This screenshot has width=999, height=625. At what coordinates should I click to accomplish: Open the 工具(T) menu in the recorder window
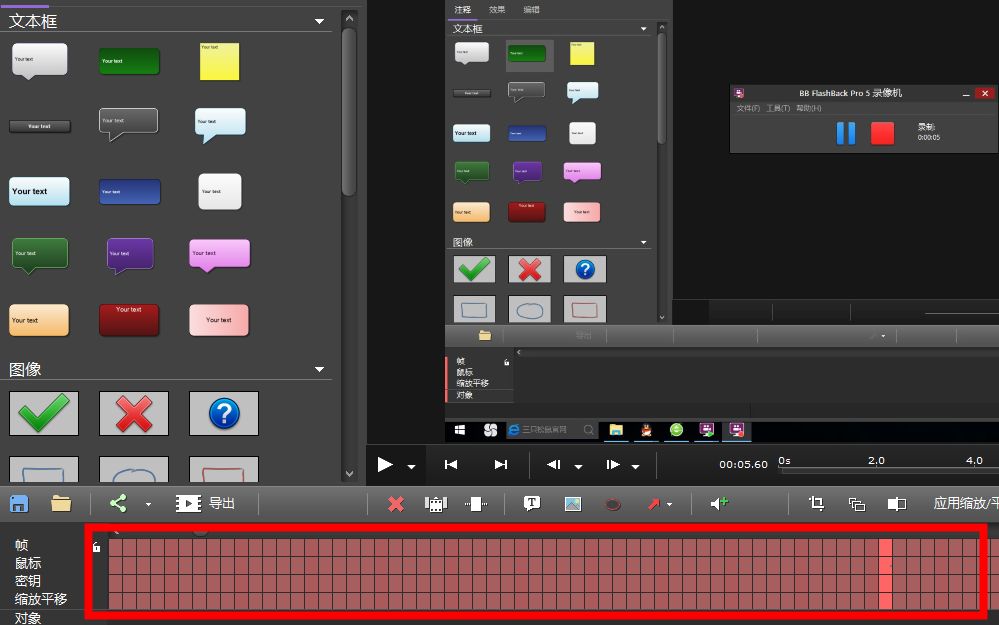(x=778, y=108)
